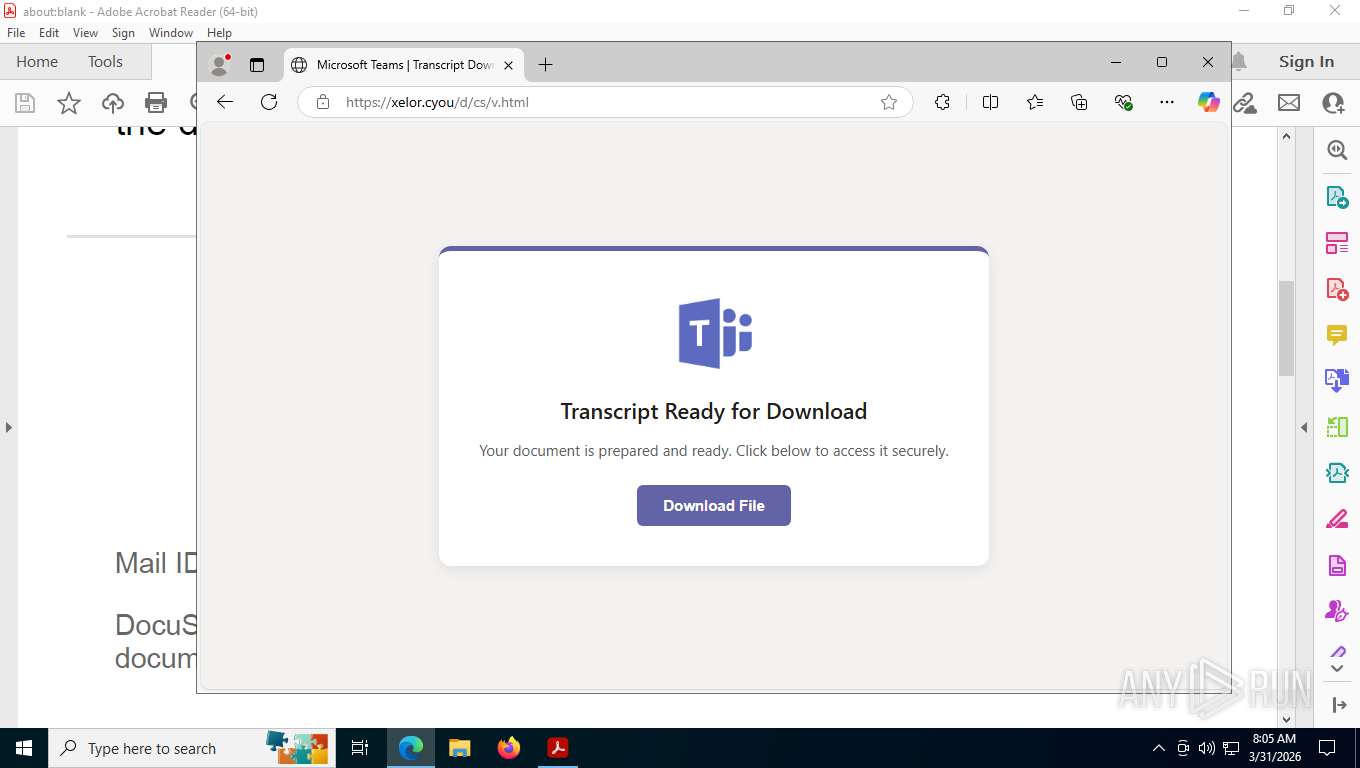The width and height of the screenshot is (1360, 768).
Task: Click Acrobat vertical scrollbar thumb
Action: 1287,328
